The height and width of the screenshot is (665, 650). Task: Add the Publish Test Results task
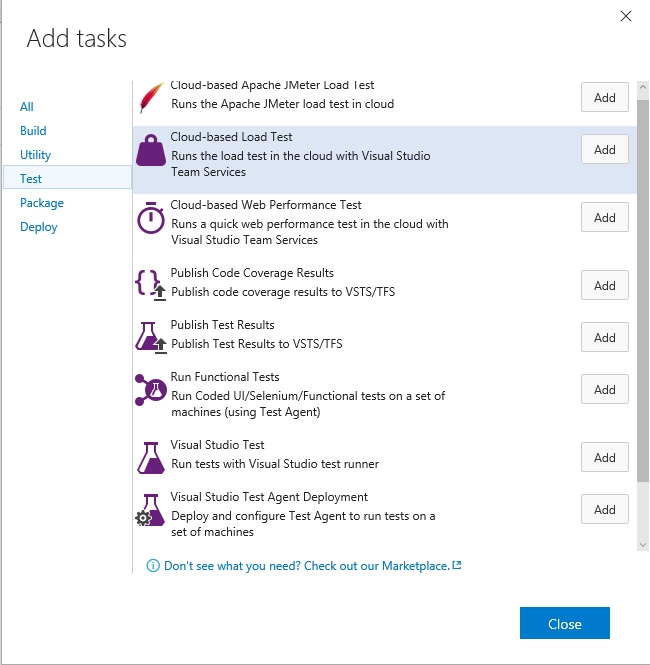point(605,337)
